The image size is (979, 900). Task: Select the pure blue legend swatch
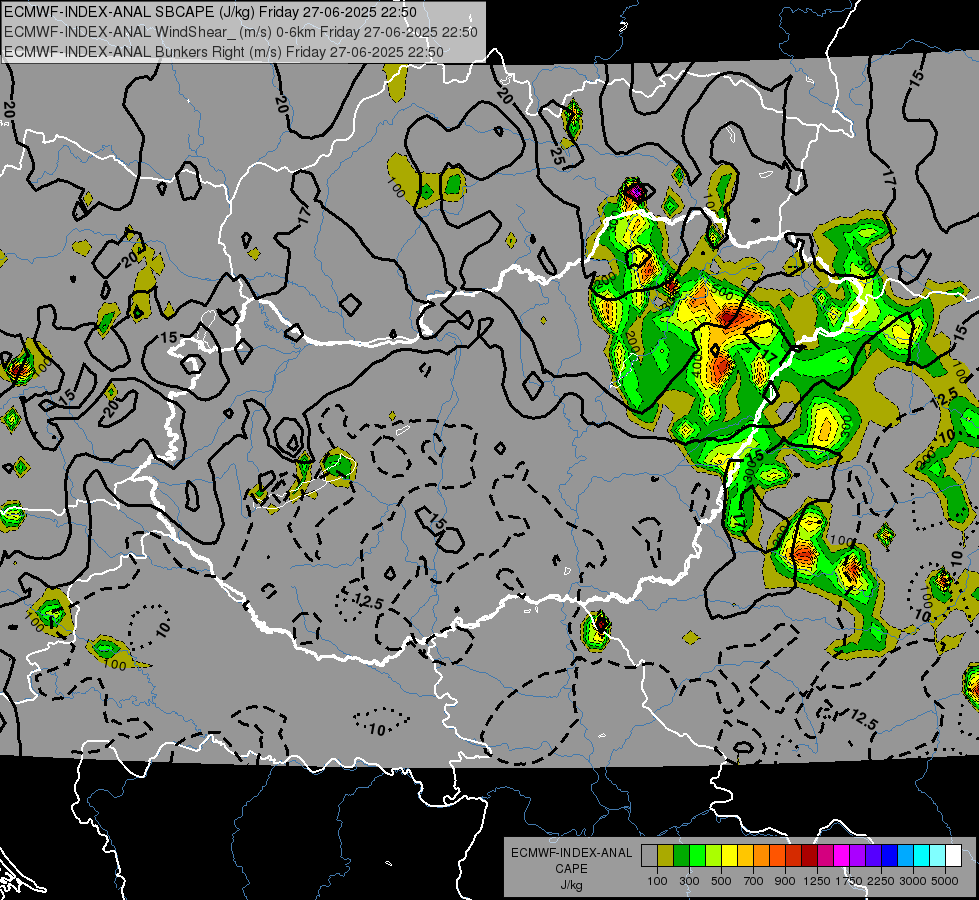pyautogui.click(x=889, y=855)
